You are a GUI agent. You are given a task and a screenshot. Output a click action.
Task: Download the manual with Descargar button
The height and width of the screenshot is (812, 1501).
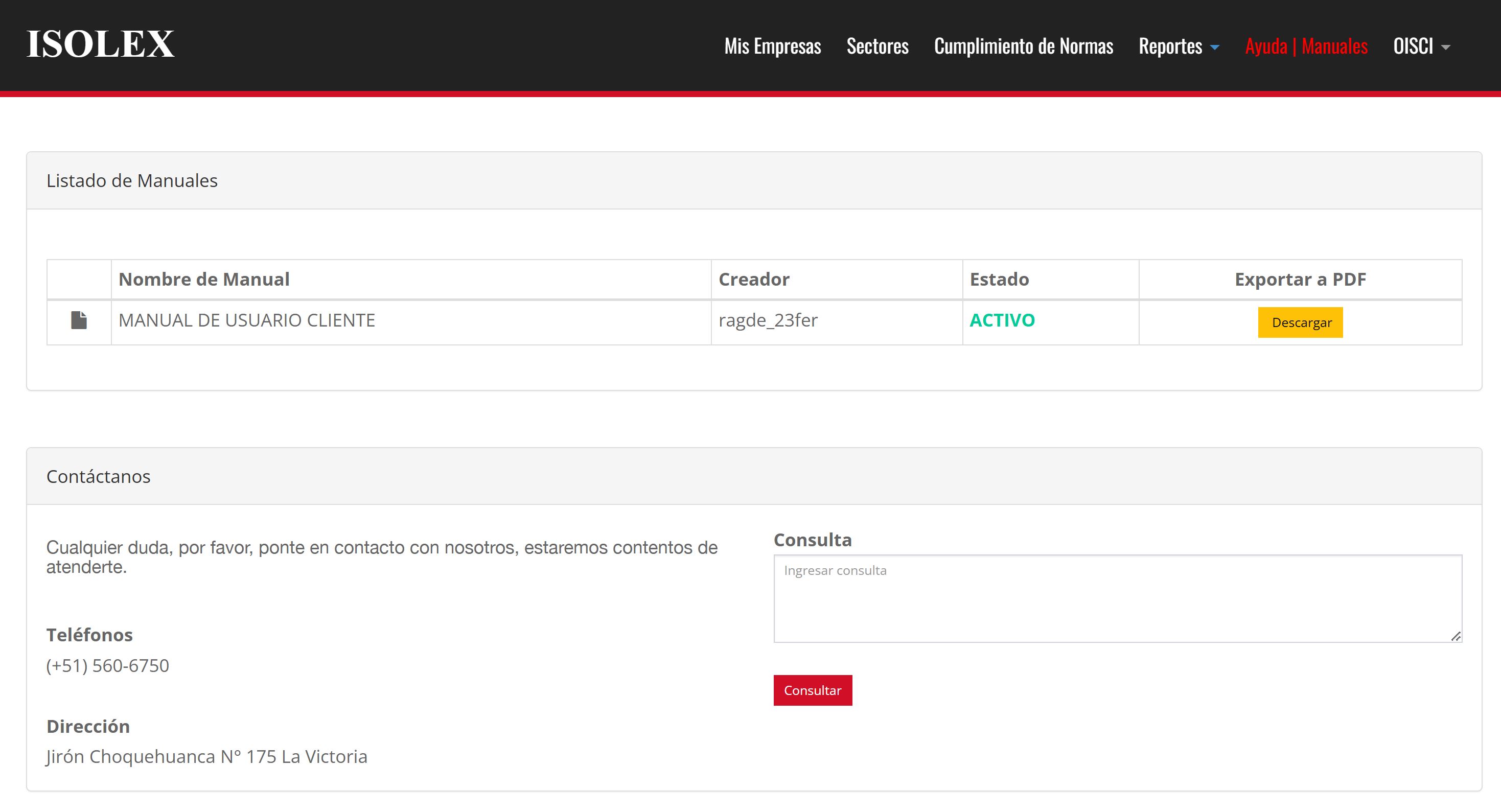[1301, 322]
